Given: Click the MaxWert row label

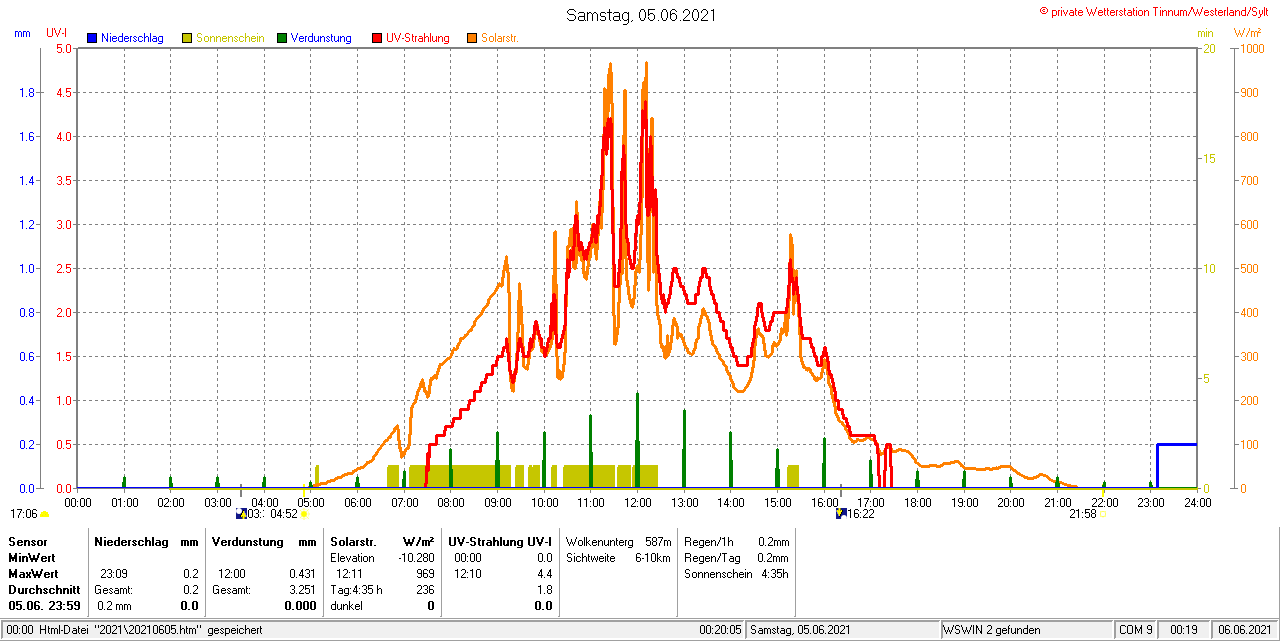Looking at the screenshot, I should (32, 574).
